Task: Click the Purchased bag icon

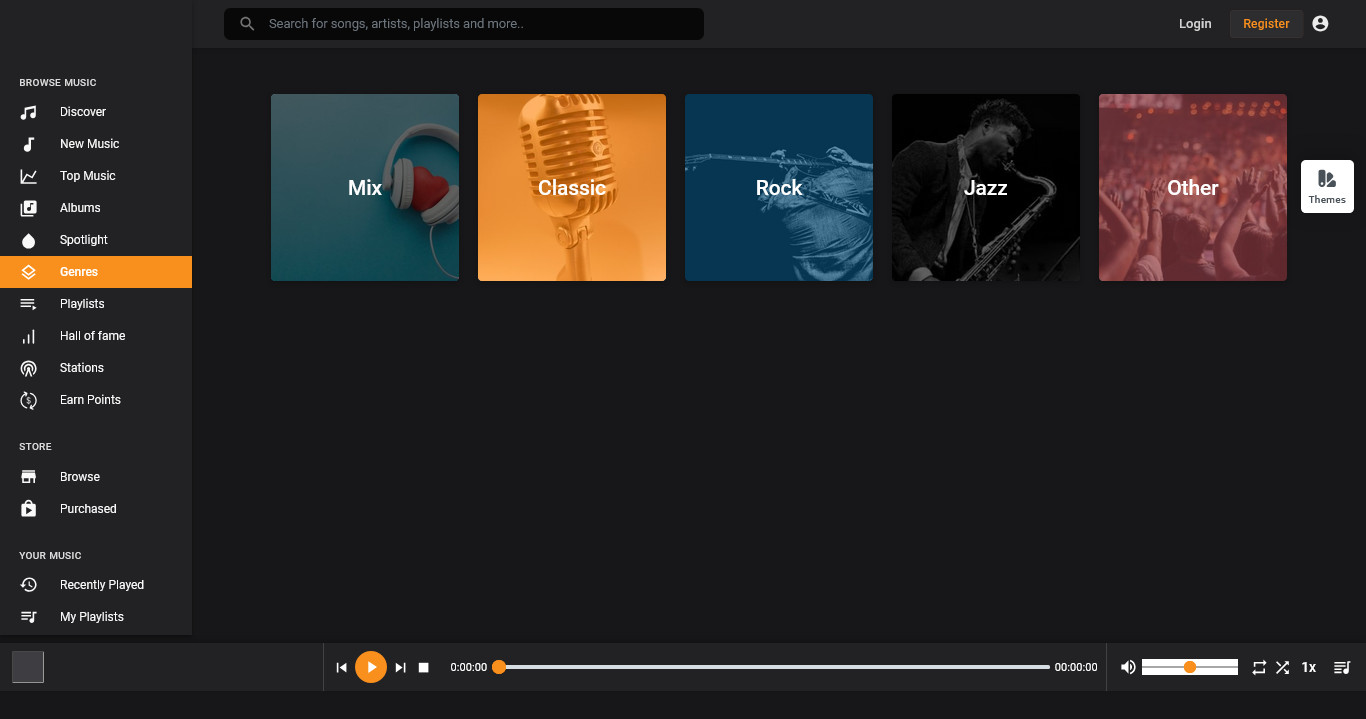Action: click(29, 509)
